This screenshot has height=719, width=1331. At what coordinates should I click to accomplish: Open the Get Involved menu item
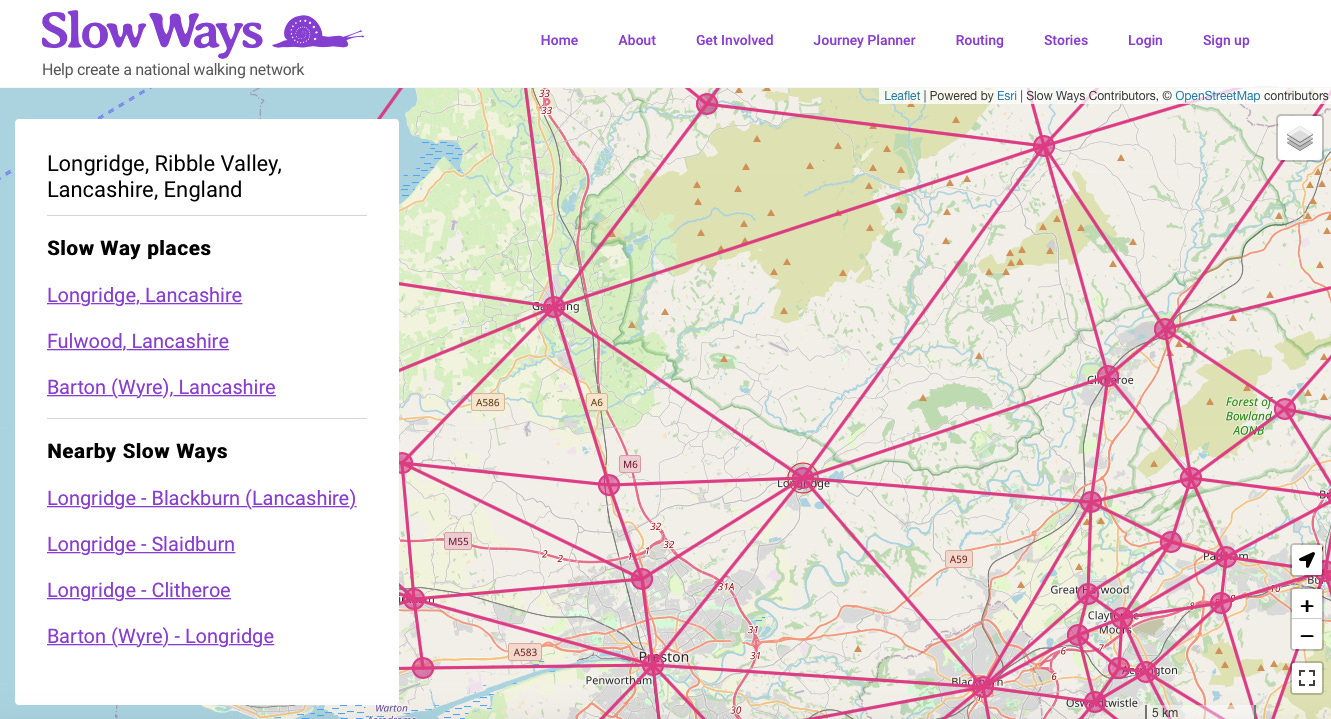coord(735,40)
